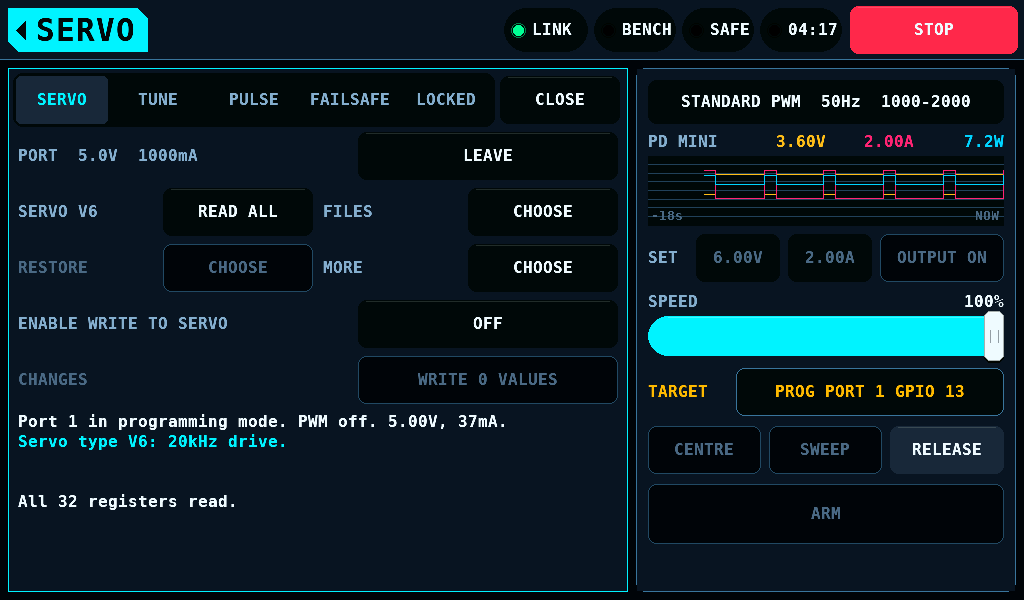
Task: Switch to the SERVO tab
Action: [62, 100]
